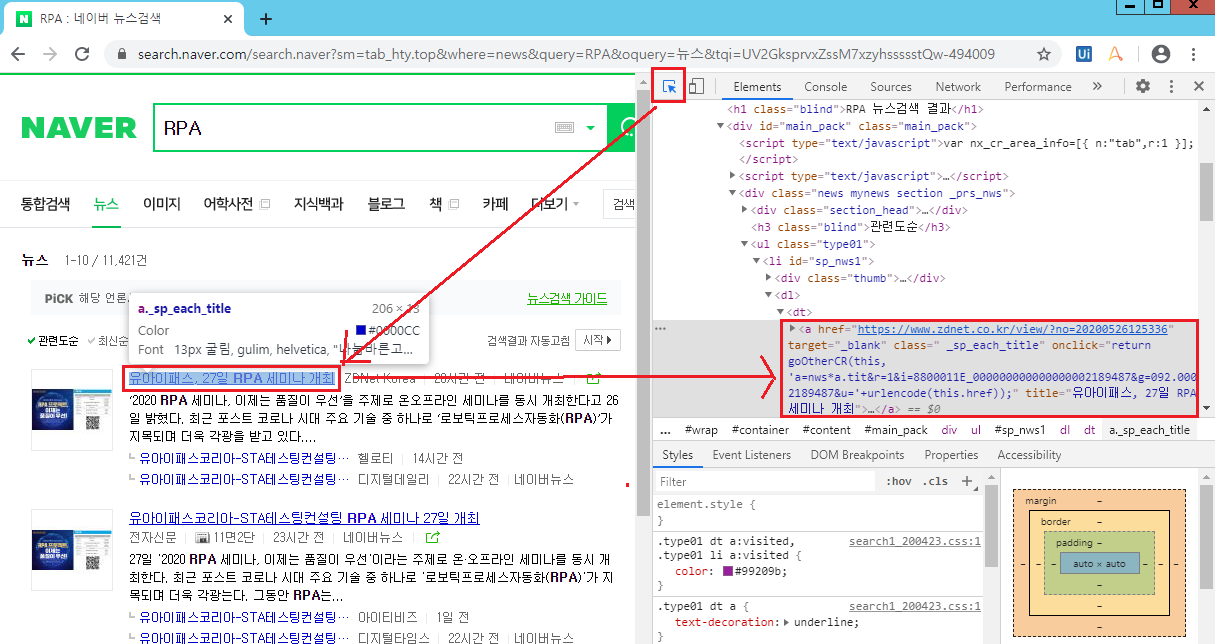The width and height of the screenshot is (1215, 644).
Task: Click the ellipsis actions on selected DOM row
Action: (x=660, y=328)
